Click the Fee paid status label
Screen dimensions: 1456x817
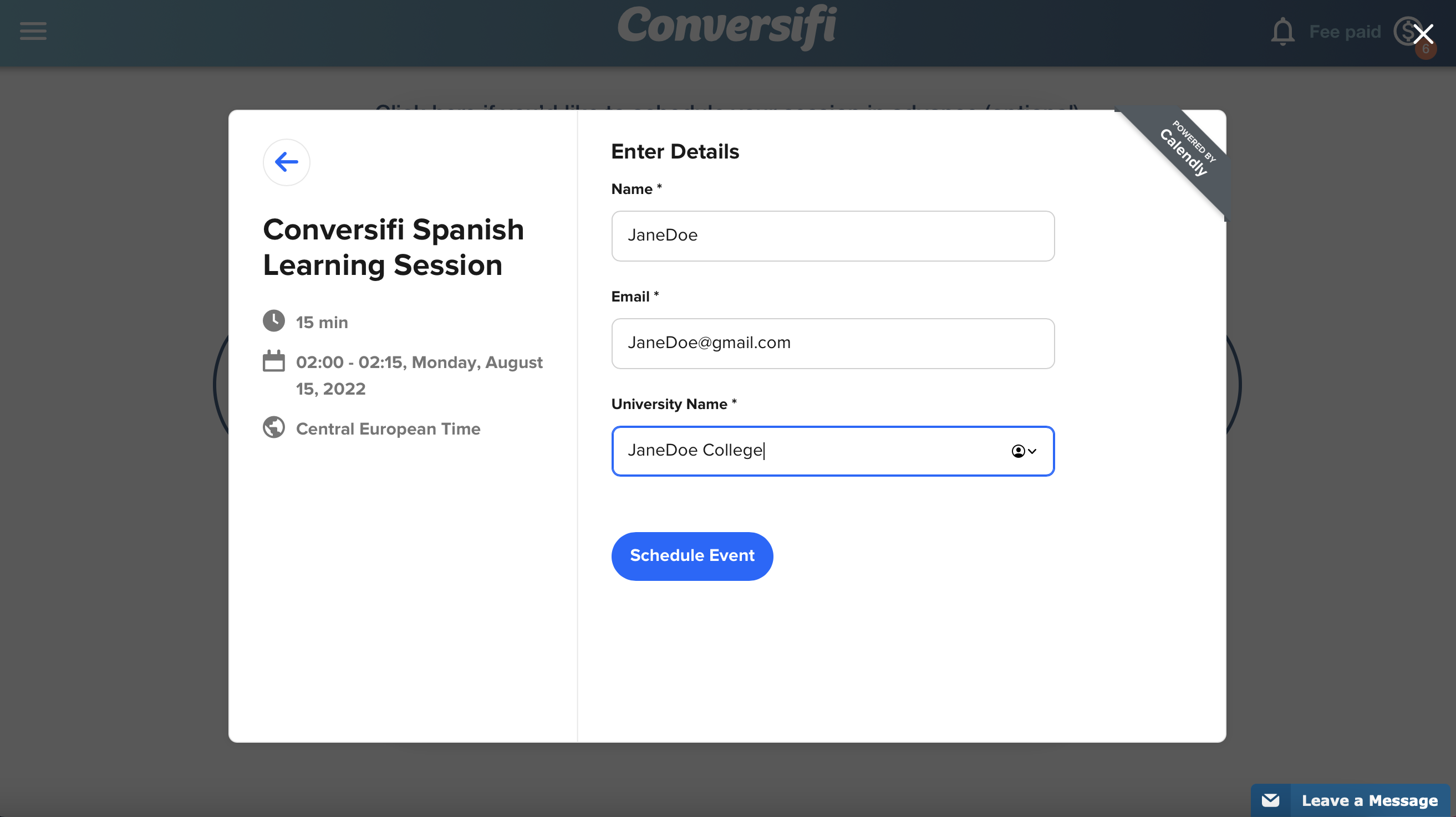[x=1345, y=32]
